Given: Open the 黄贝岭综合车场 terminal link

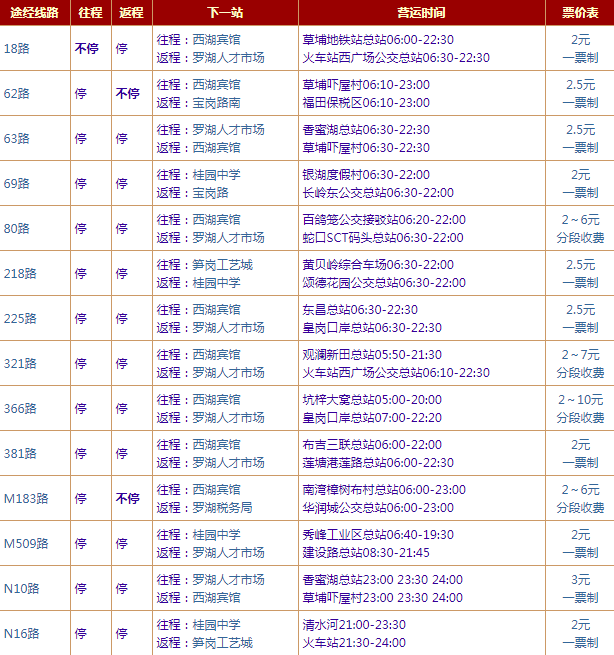Looking at the screenshot, I should click(344, 265).
